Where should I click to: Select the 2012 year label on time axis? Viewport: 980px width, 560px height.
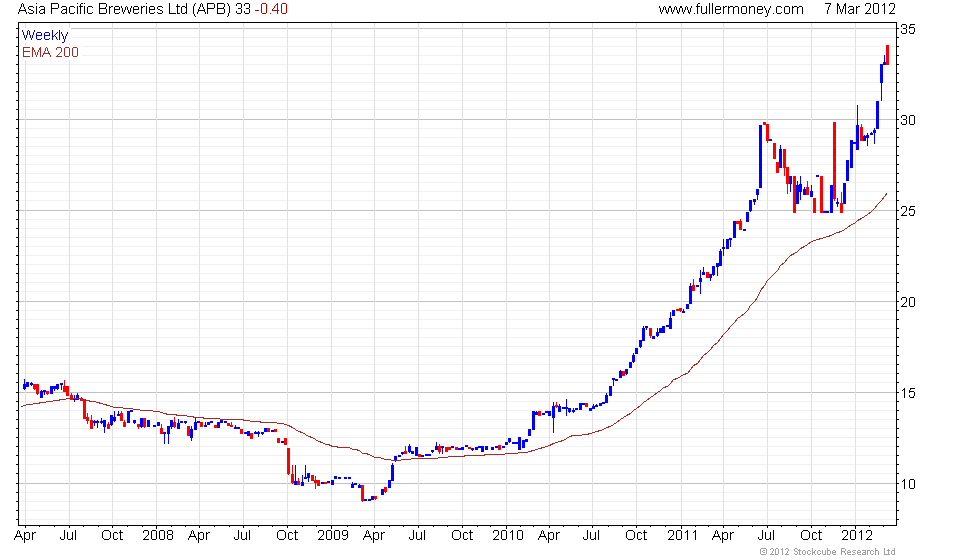click(x=857, y=536)
